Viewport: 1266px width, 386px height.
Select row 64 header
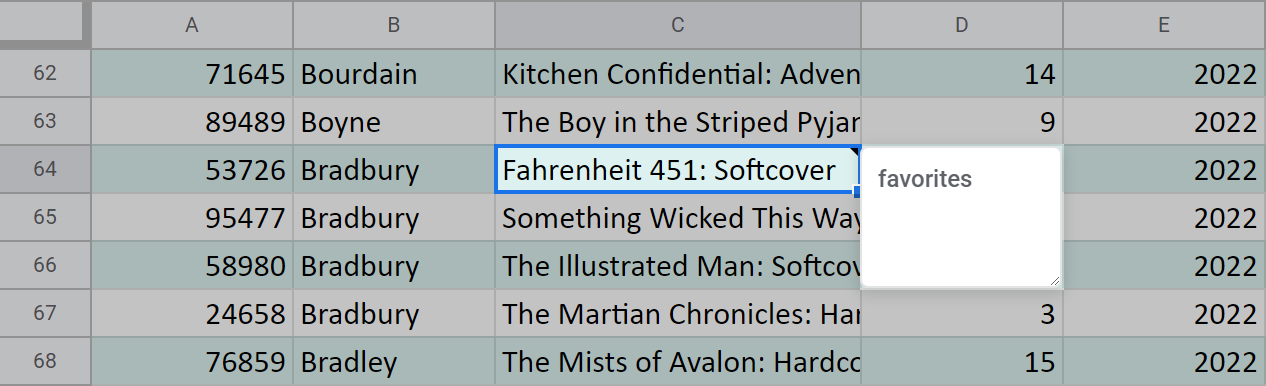tap(45, 169)
